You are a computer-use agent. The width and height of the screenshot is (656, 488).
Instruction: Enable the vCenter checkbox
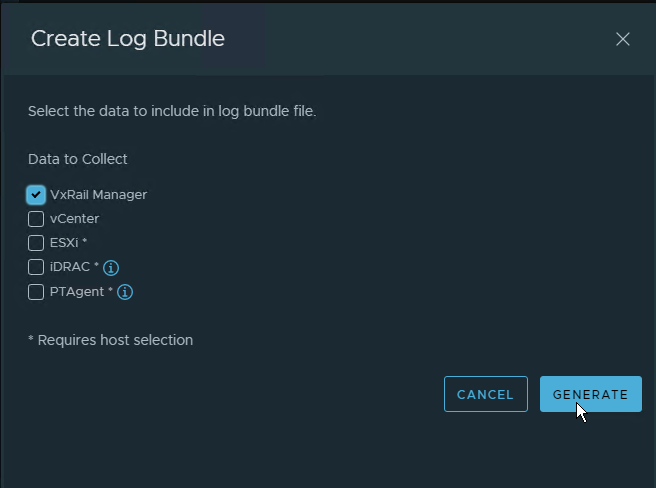click(x=36, y=219)
